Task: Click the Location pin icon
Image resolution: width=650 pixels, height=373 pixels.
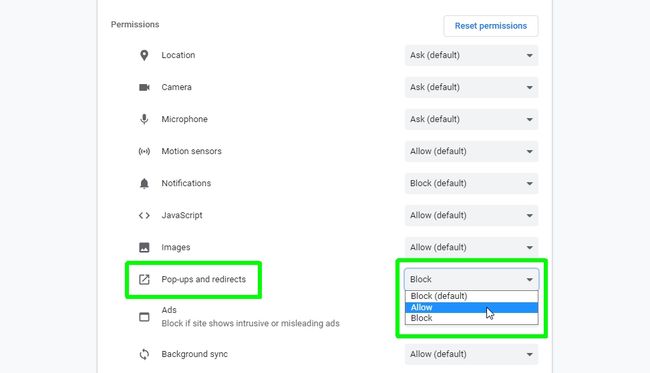Action: [x=144, y=55]
